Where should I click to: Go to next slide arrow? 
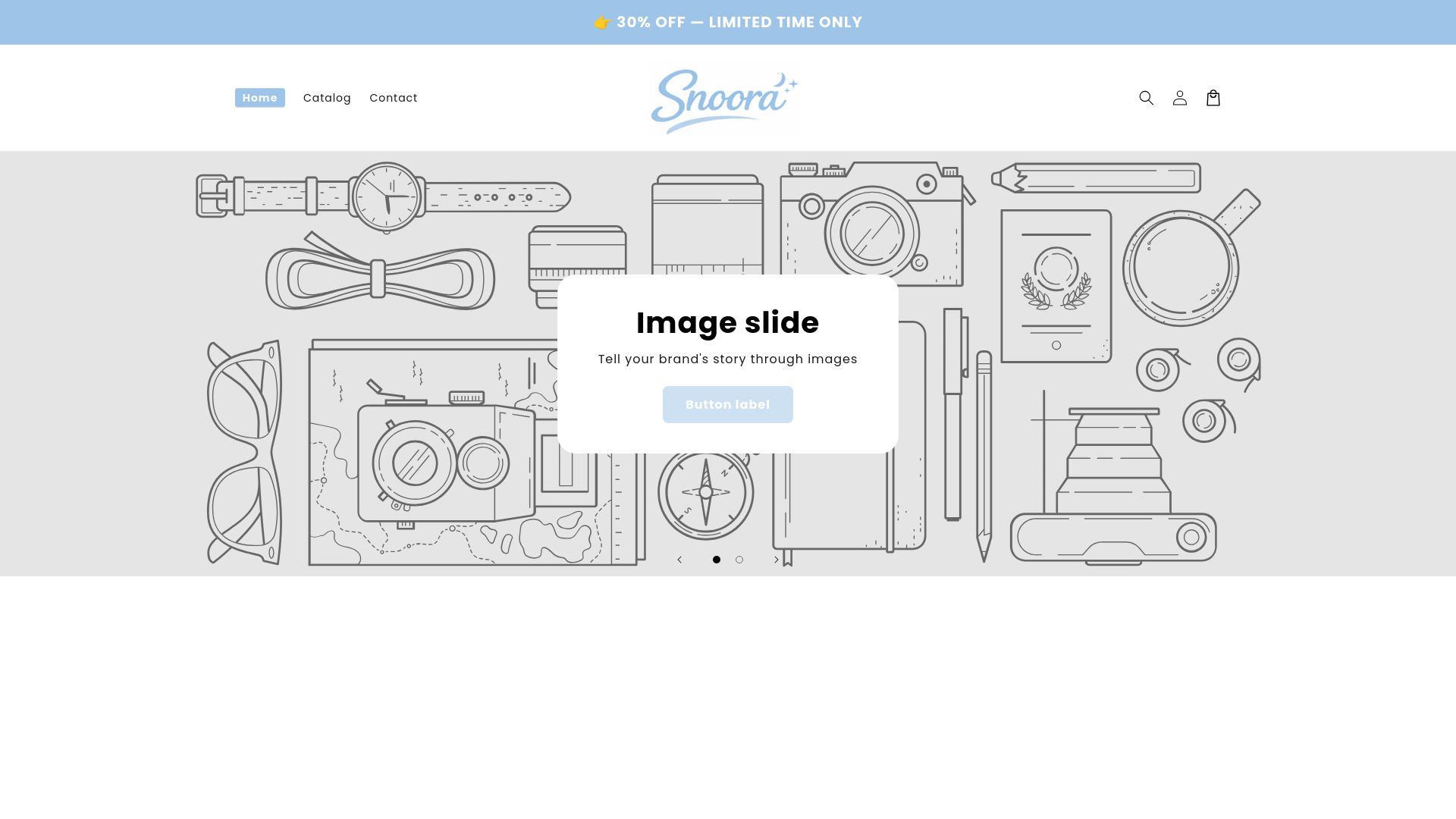click(x=776, y=560)
